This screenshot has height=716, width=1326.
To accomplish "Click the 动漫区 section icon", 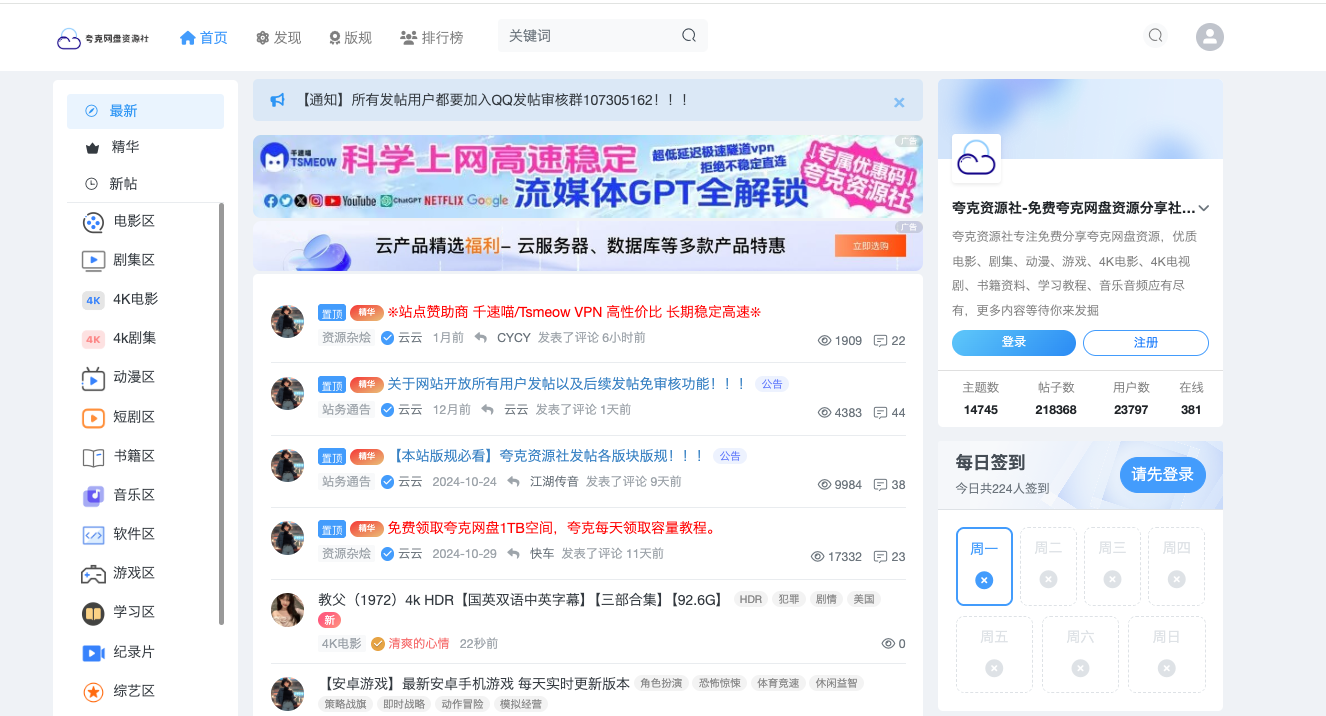I will pyautogui.click(x=92, y=378).
